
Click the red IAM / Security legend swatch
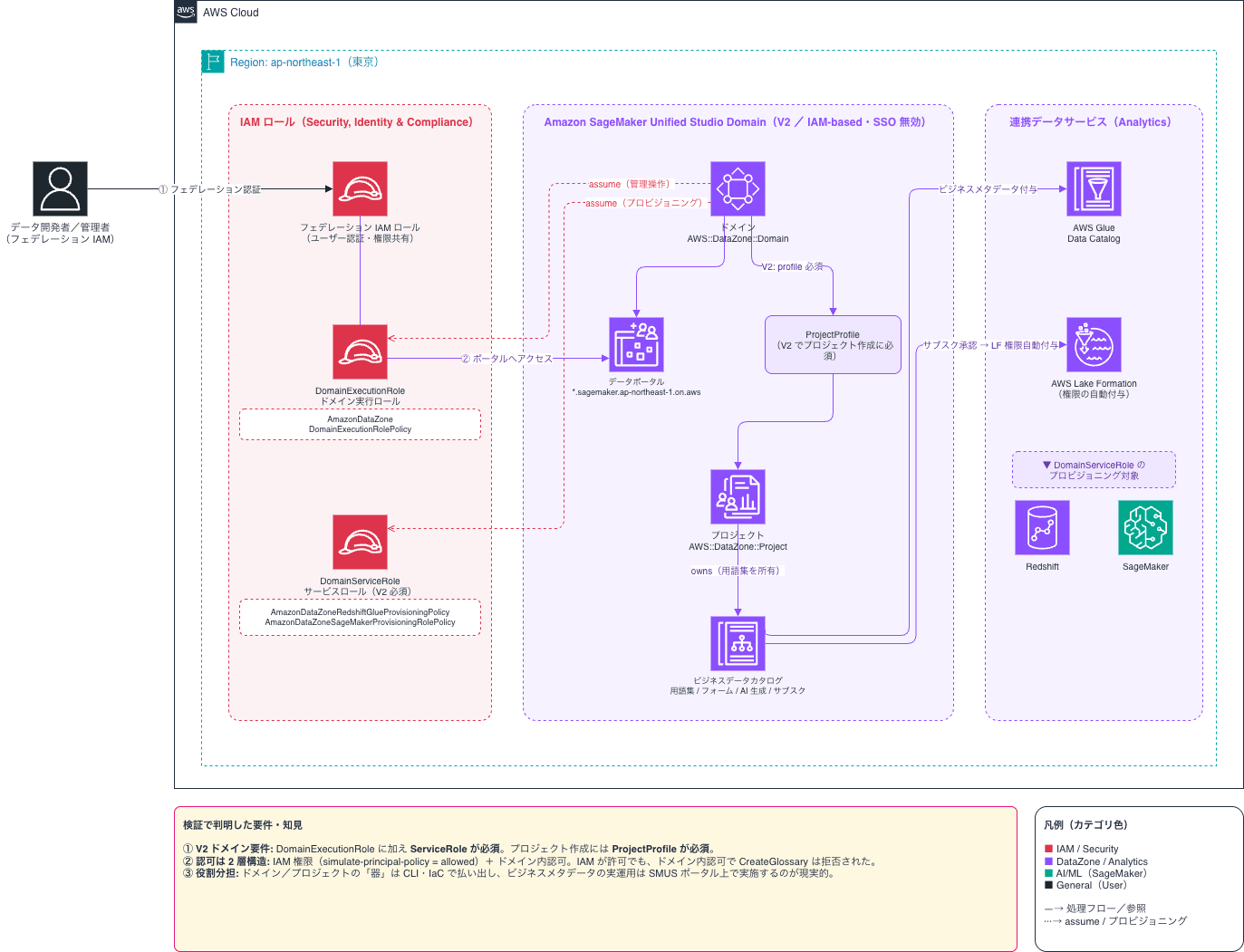(x=1048, y=849)
